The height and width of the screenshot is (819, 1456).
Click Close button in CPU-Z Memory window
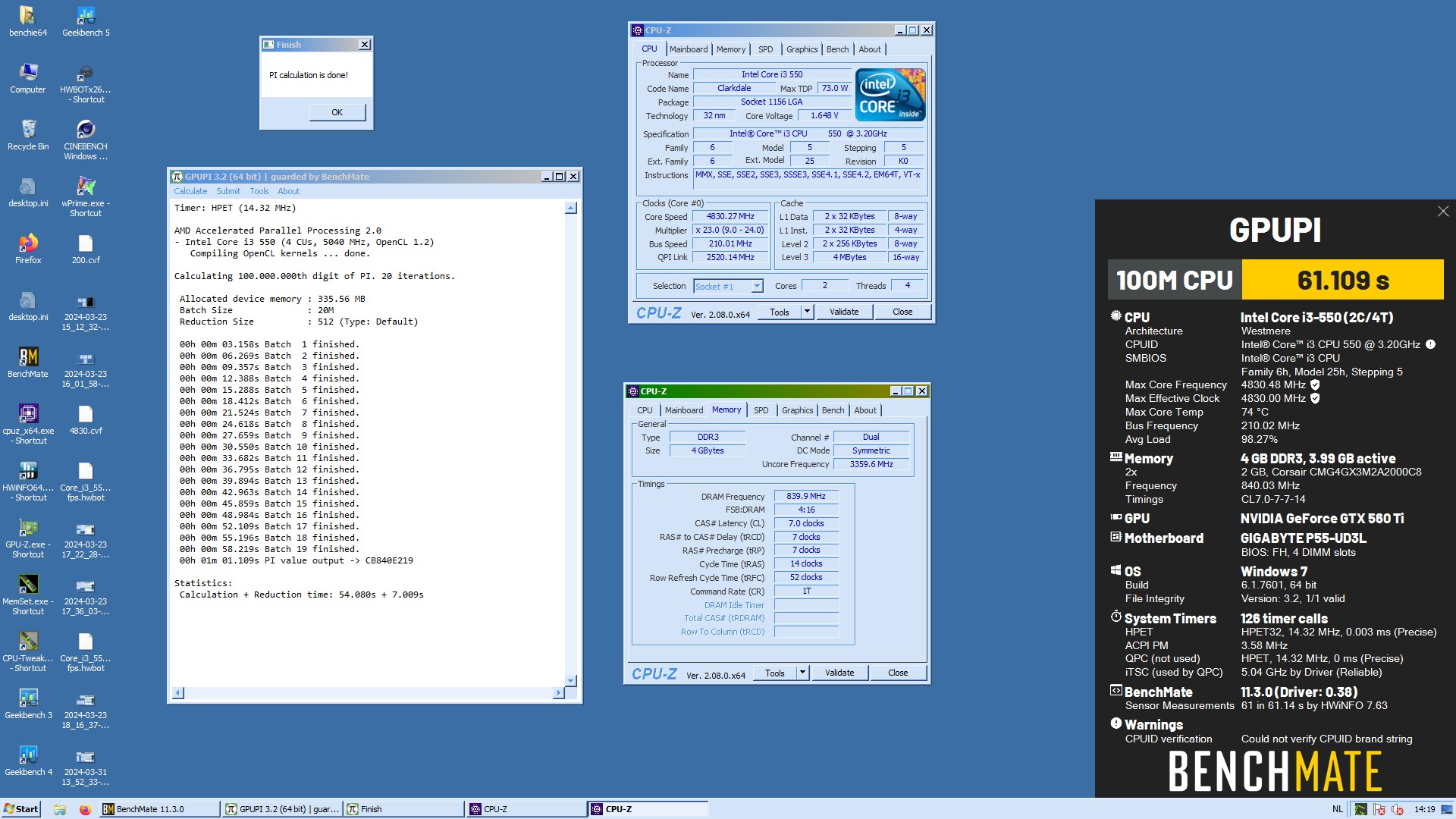tap(898, 673)
